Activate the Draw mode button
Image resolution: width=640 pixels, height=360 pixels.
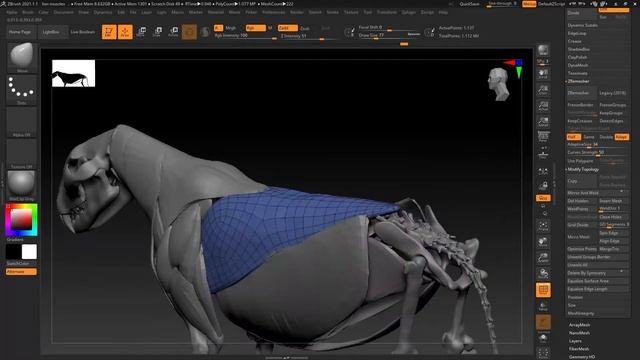coord(125,32)
